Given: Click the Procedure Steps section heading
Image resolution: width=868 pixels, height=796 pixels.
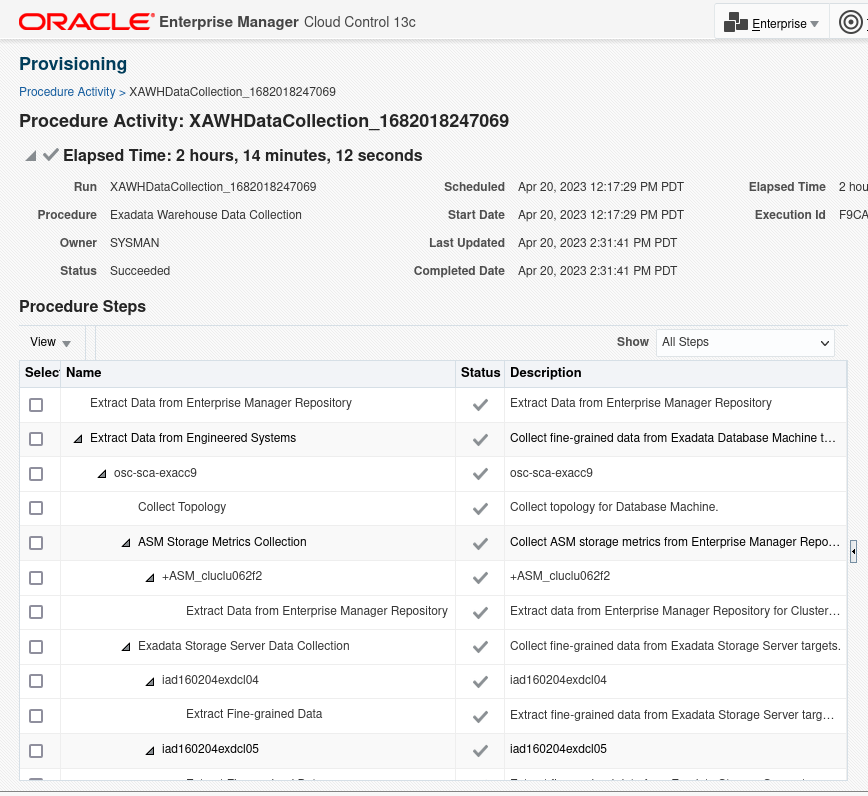Looking at the screenshot, I should (82, 307).
